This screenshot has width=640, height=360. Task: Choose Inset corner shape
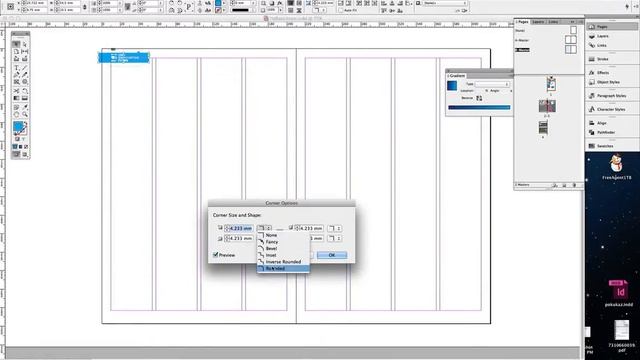pos(283,255)
